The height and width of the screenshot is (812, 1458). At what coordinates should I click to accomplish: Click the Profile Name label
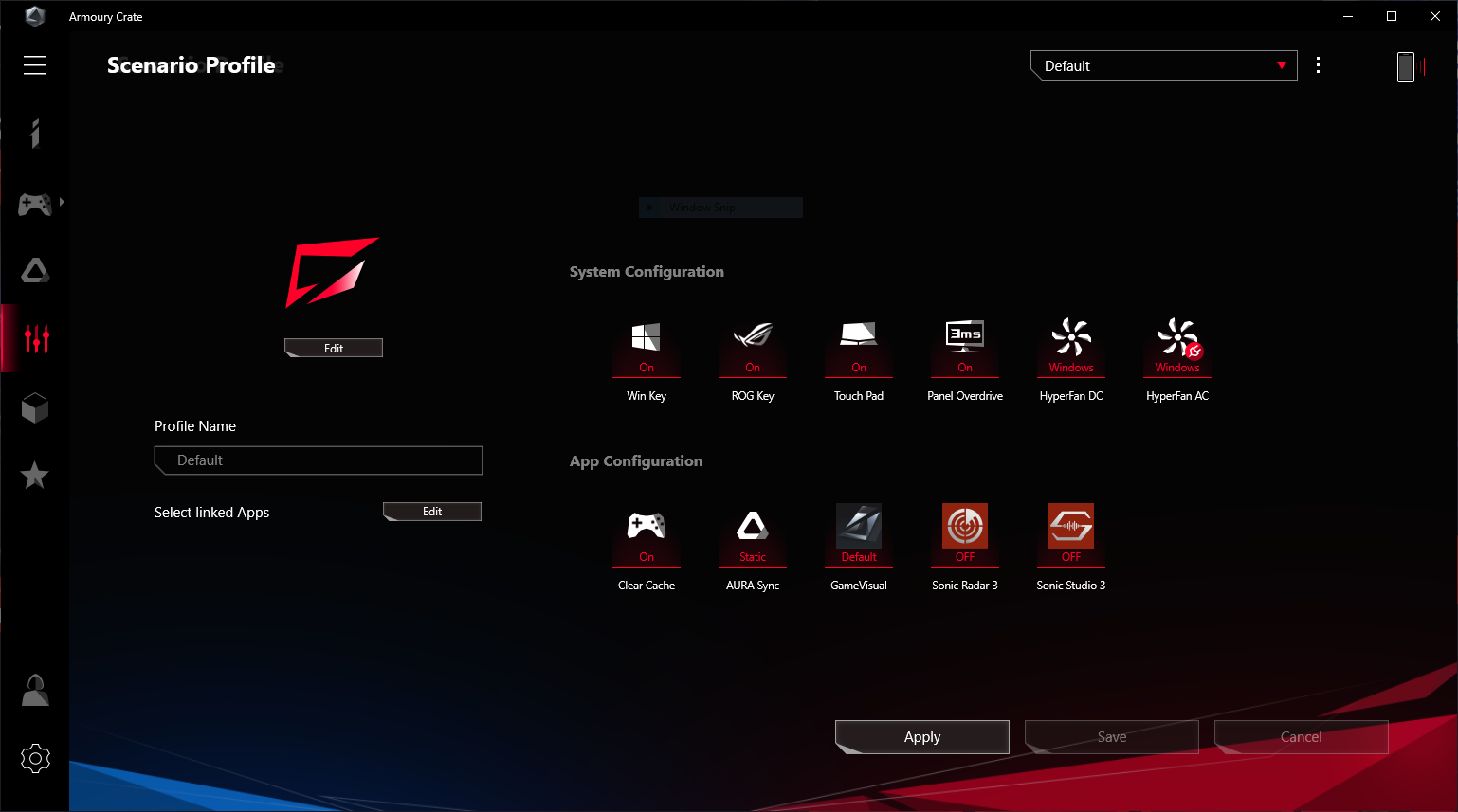195,426
